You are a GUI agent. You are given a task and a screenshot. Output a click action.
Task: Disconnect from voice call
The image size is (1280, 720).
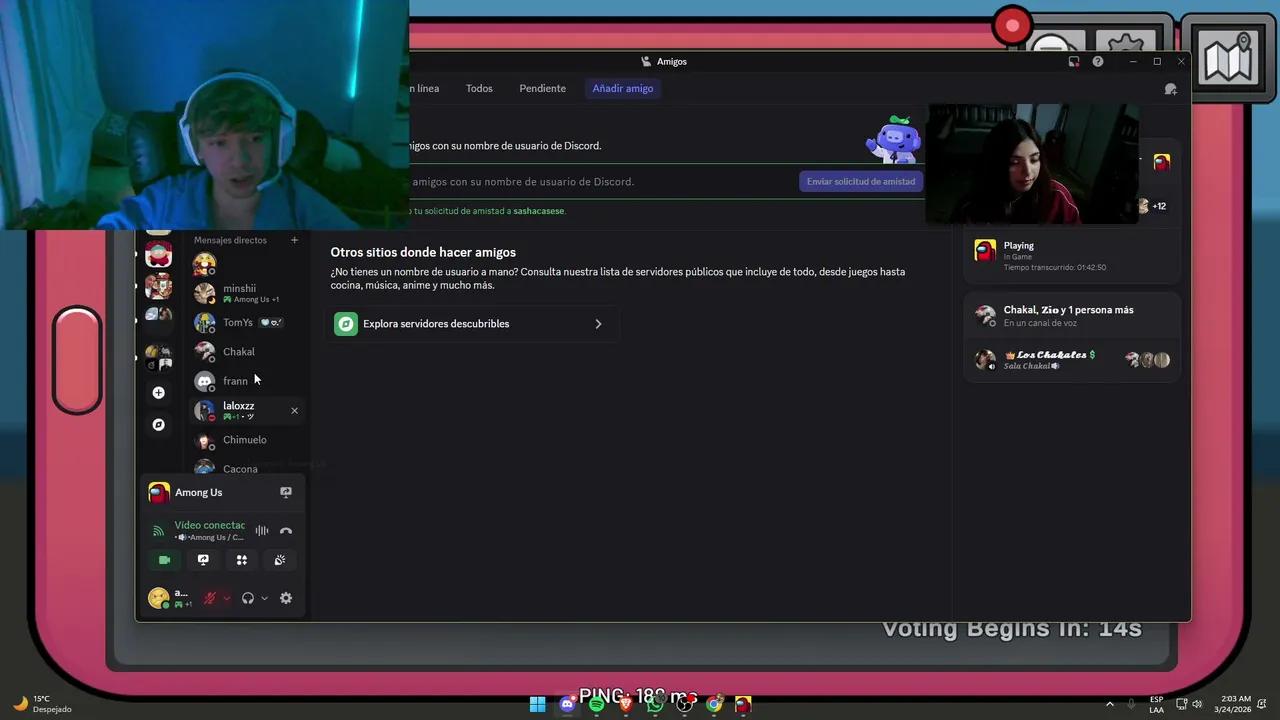click(286, 531)
